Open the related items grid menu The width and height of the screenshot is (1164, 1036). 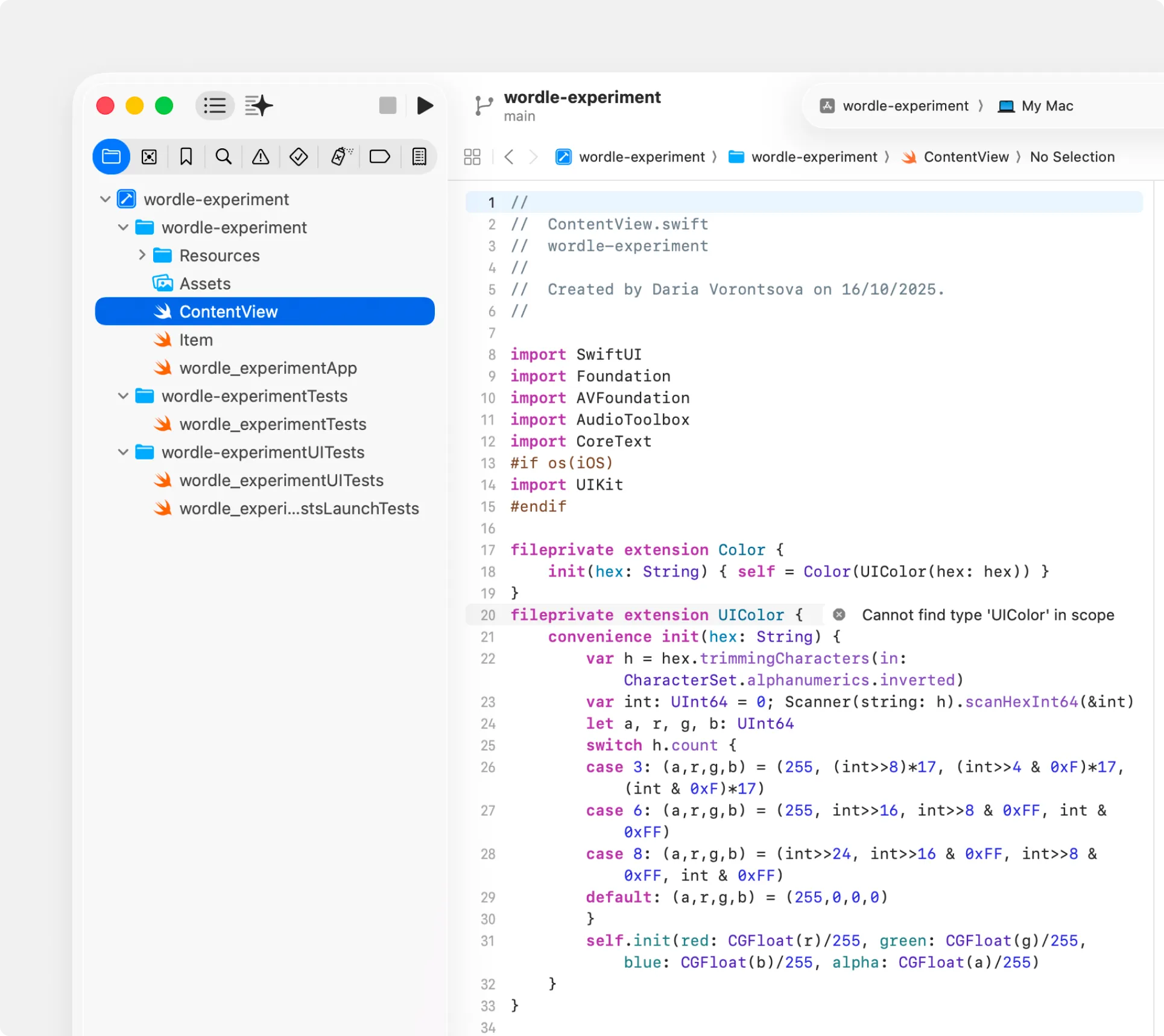pyautogui.click(x=472, y=157)
